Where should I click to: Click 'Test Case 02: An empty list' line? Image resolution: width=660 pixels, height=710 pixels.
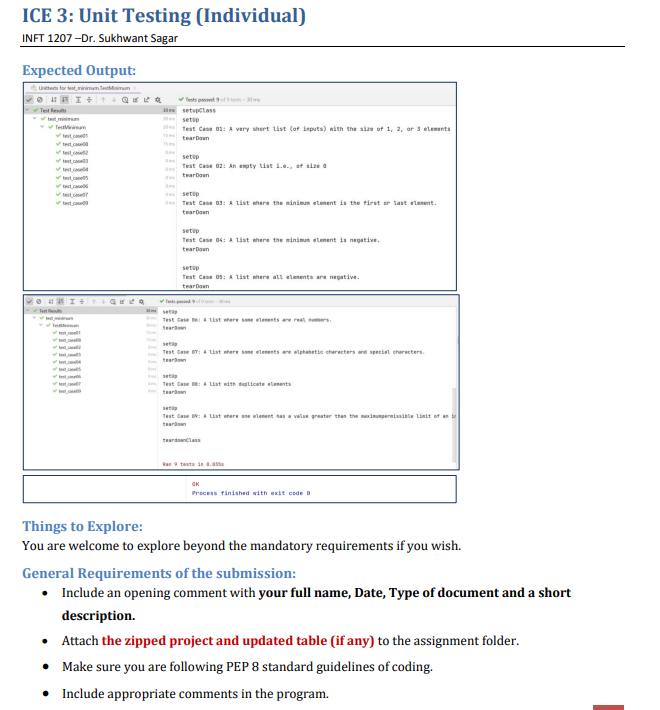tap(254, 166)
